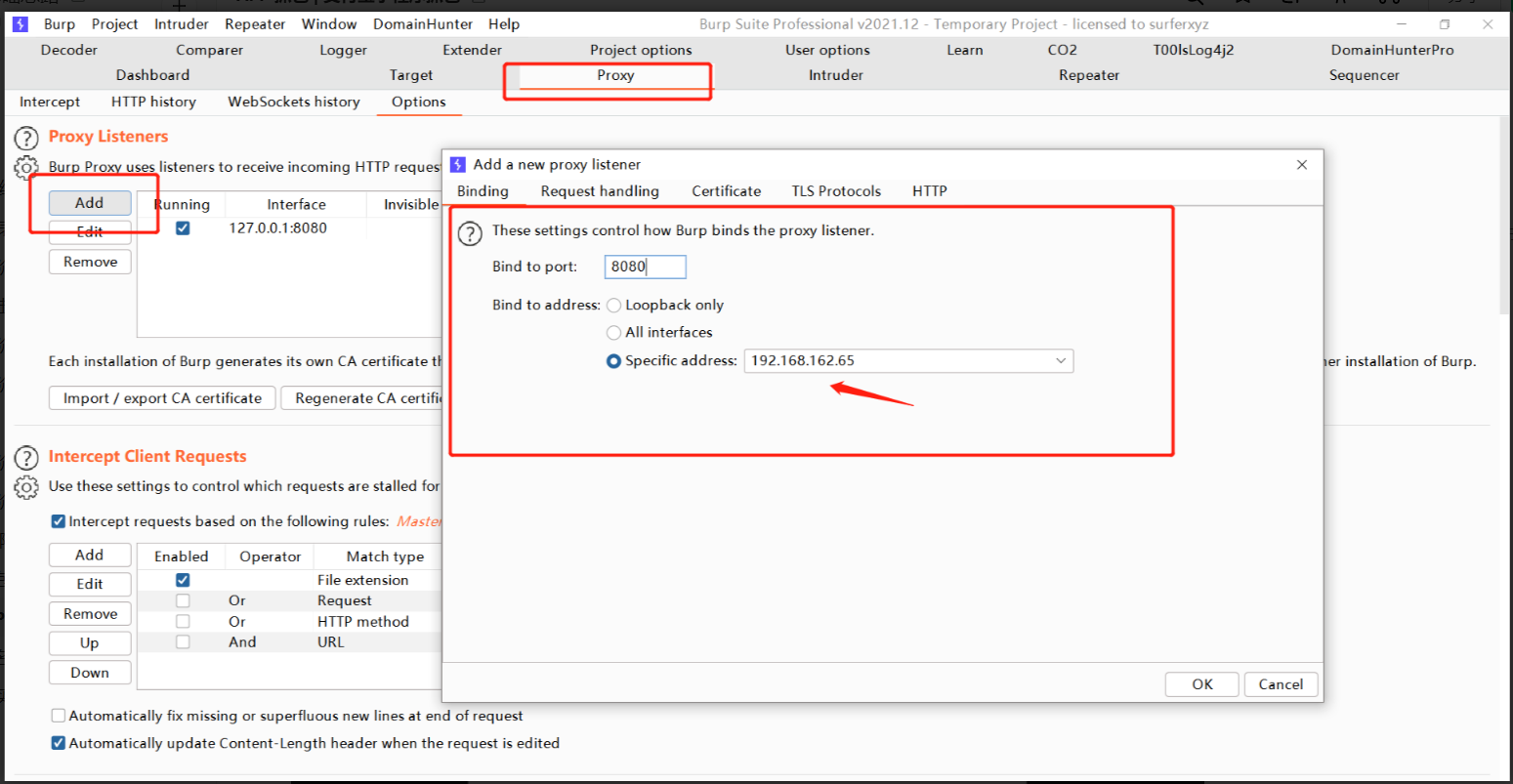The width and height of the screenshot is (1513, 784).
Task: Select All interfaces radio button
Action: click(613, 333)
